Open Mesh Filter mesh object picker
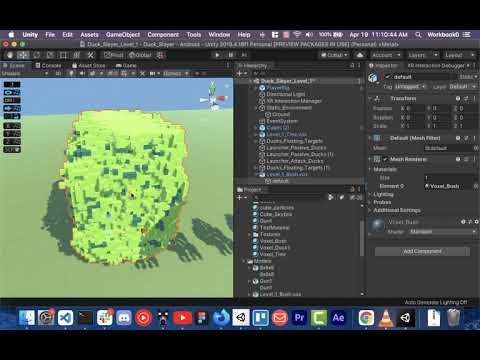Screen dimensions: 480x360 point(476,148)
